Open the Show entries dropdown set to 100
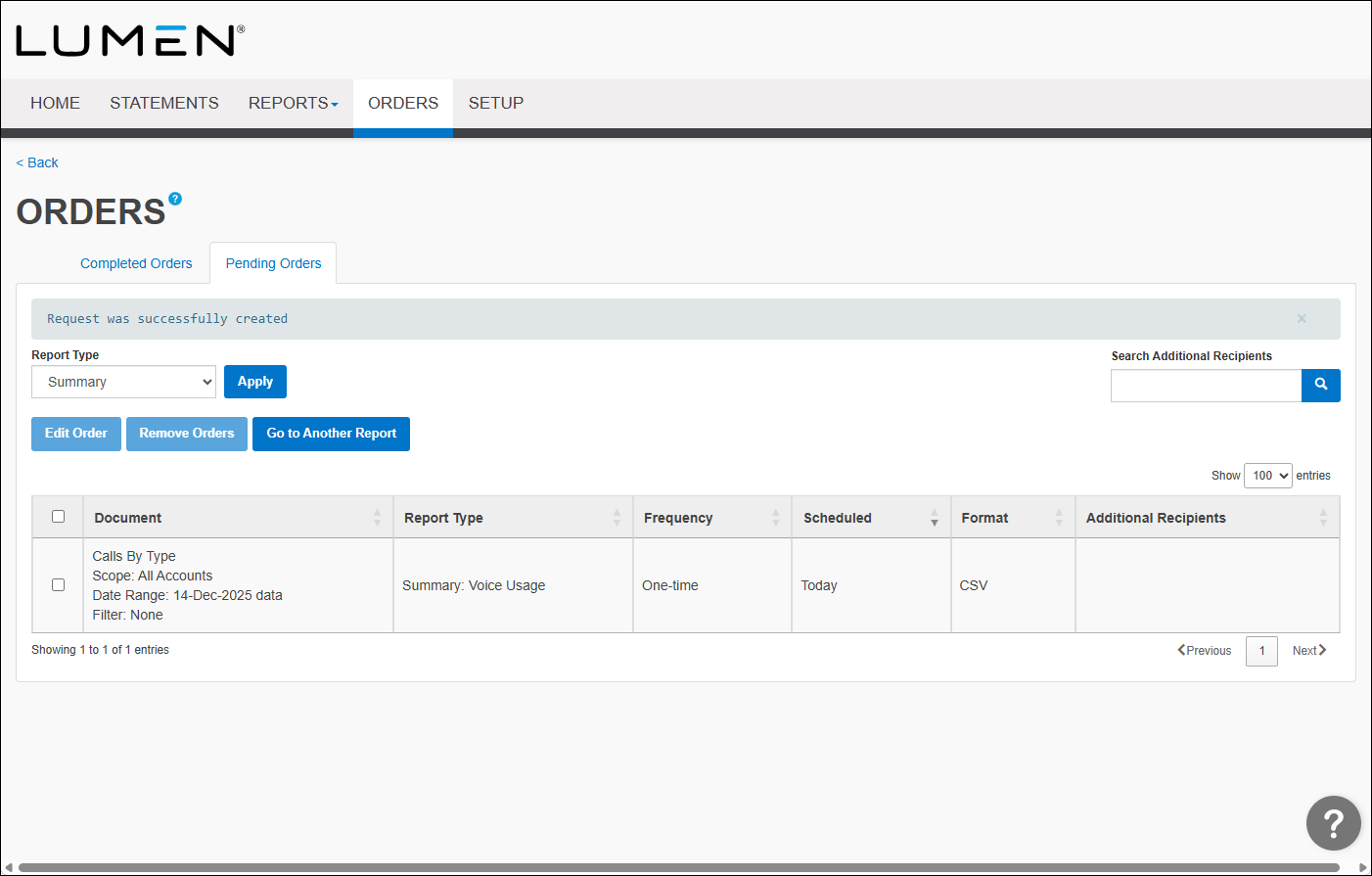The image size is (1372, 876). [x=1267, y=475]
